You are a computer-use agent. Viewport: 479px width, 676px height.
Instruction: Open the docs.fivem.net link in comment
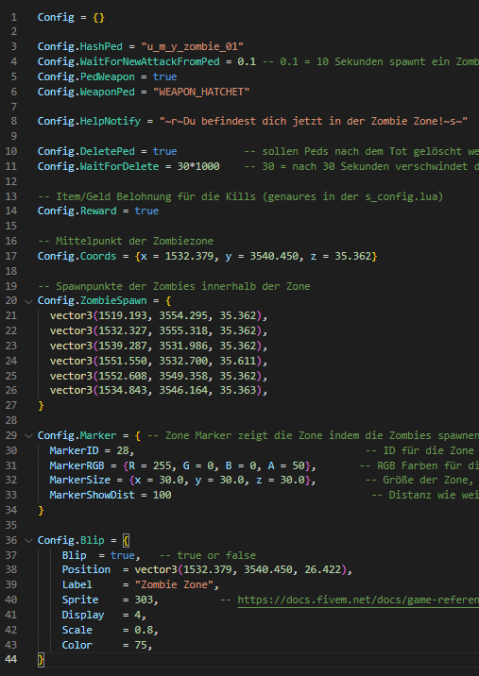(358, 600)
